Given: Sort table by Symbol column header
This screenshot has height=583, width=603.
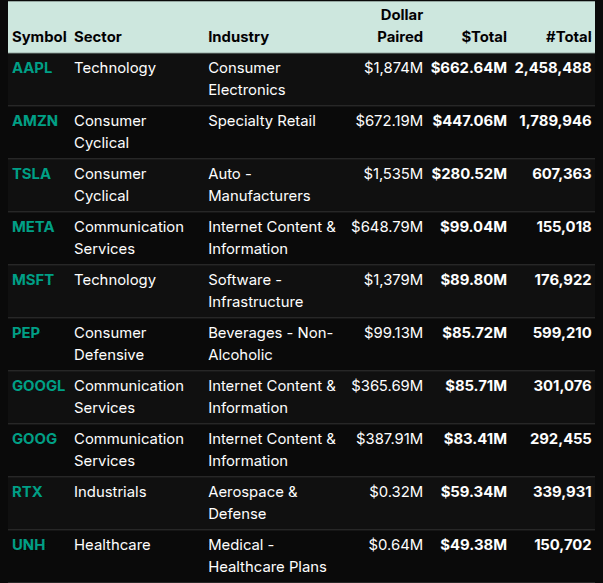Looking at the screenshot, I should [38, 37].
